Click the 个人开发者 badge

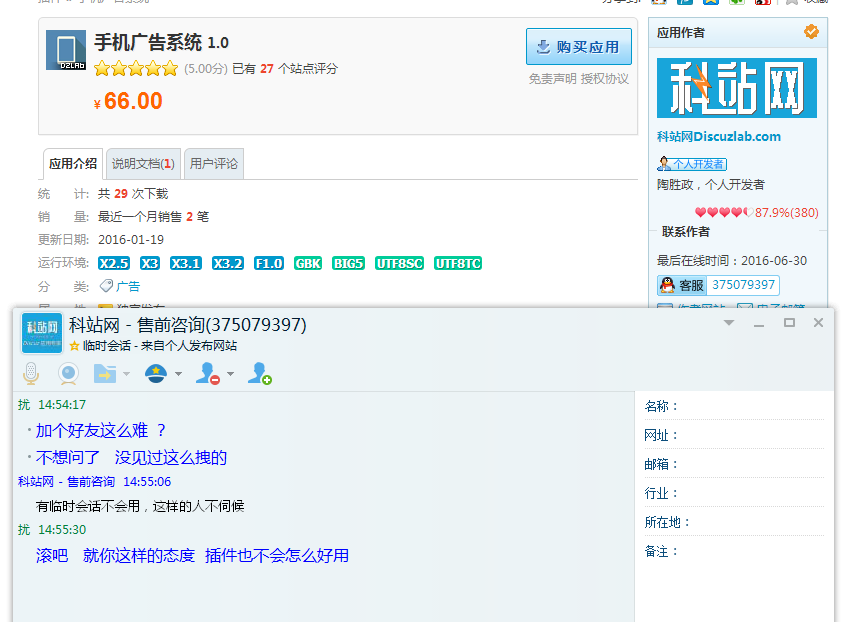click(692, 164)
